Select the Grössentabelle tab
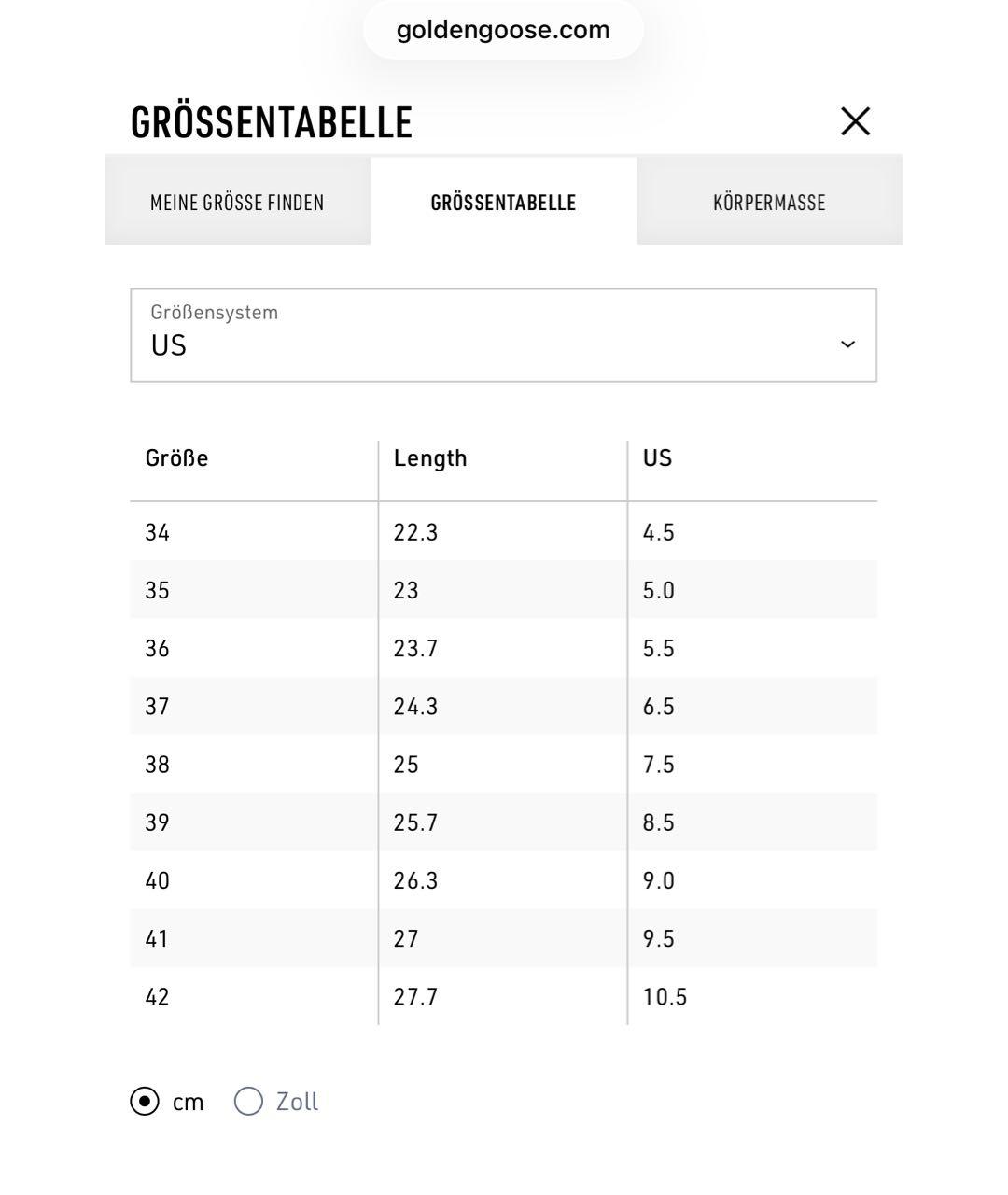The image size is (1008, 1195). (503, 202)
